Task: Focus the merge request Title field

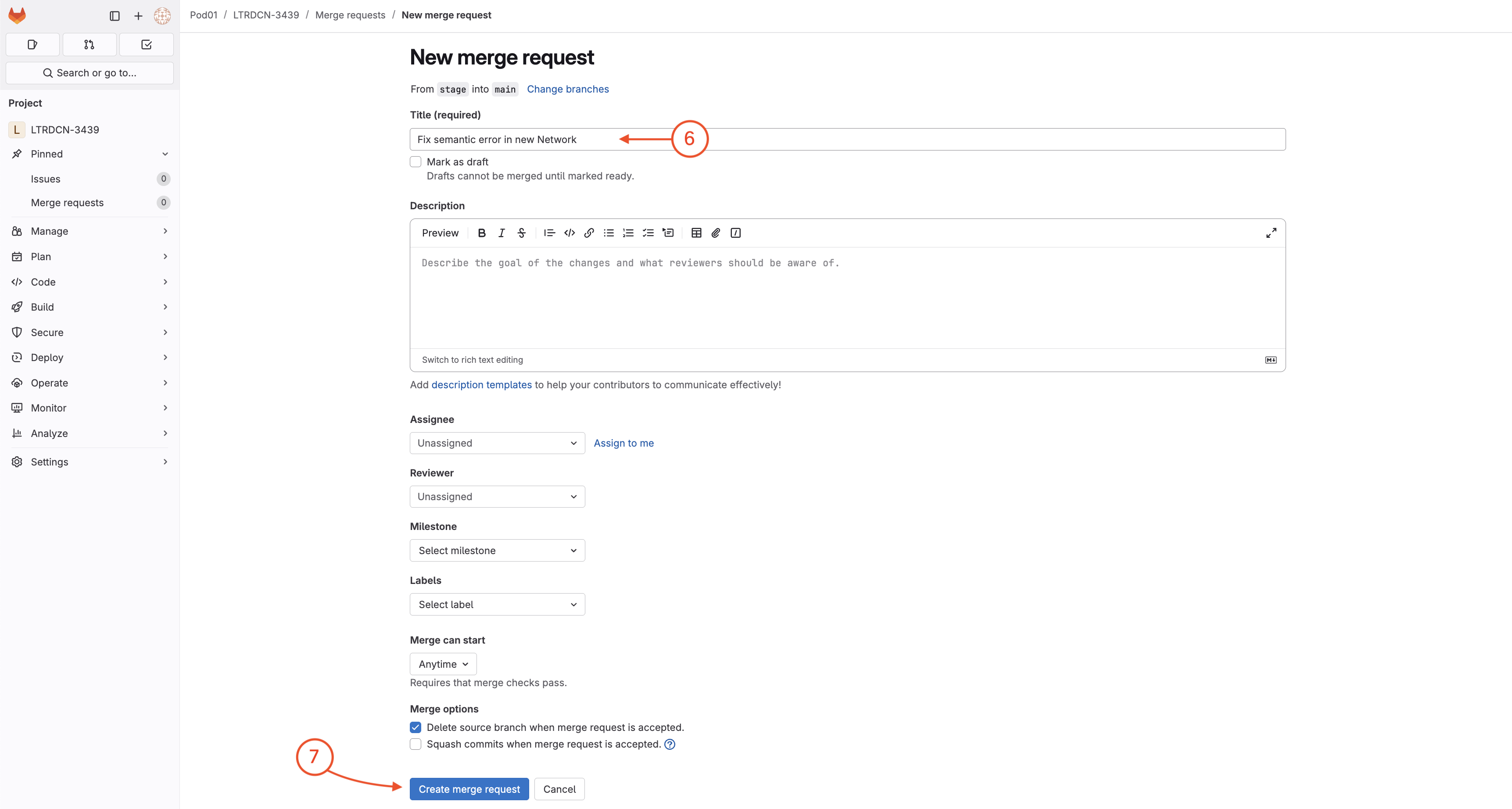Action: point(848,139)
